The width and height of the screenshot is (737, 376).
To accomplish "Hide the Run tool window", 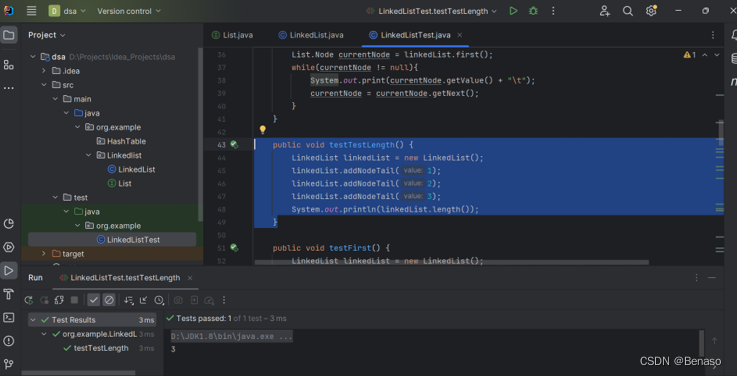I will click(712, 278).
